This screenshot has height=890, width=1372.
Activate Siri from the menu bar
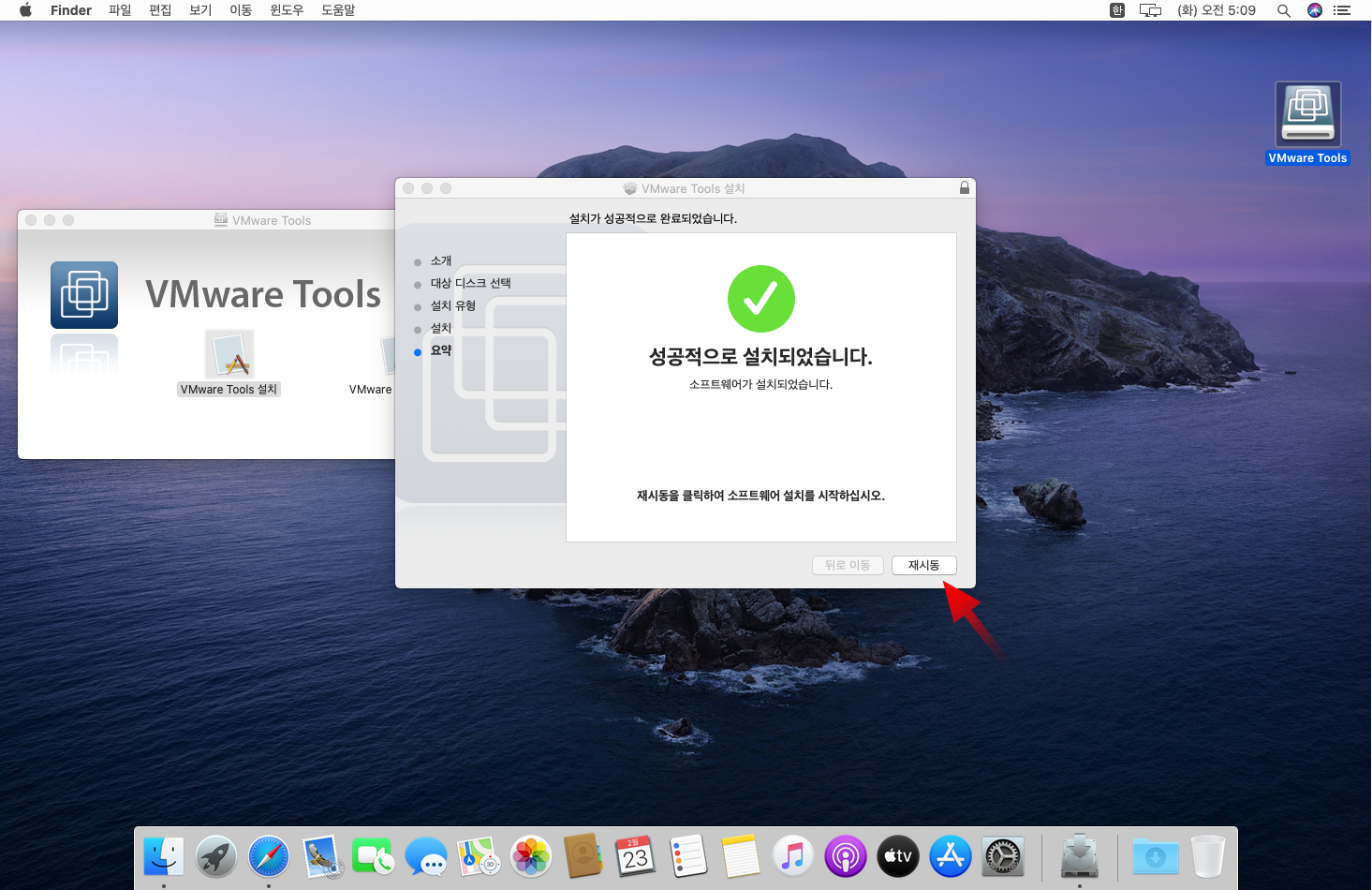pos(1315,10)
